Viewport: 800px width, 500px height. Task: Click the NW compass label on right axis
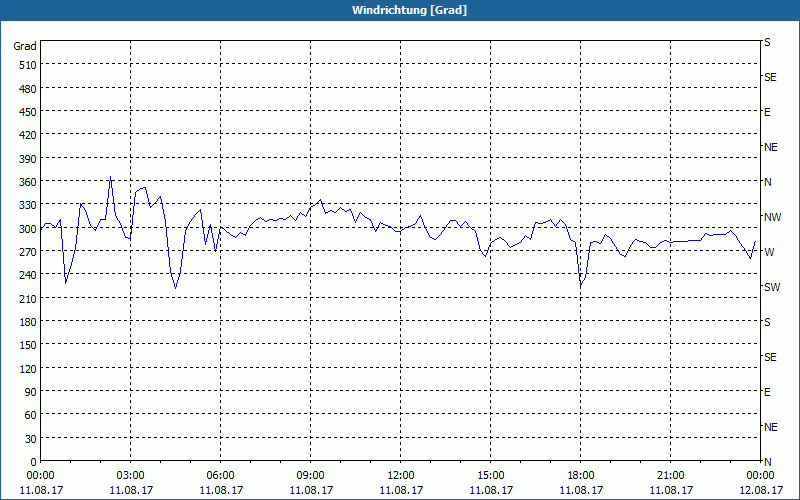(x=772, y=217)
